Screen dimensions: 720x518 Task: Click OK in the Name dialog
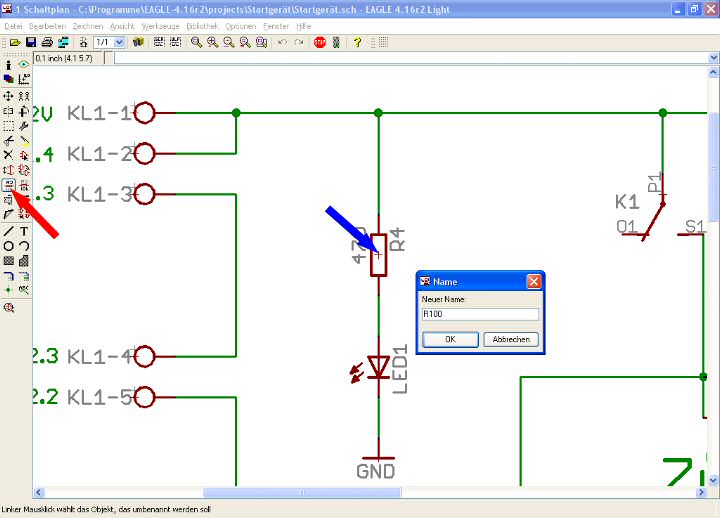(449, 340)
